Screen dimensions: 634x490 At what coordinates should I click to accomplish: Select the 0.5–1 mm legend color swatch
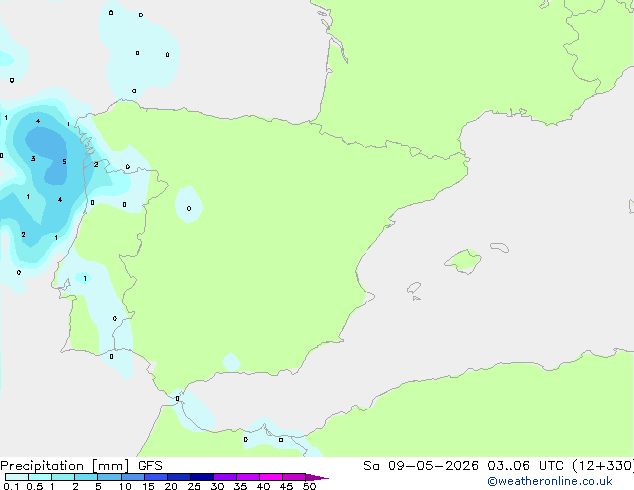40,477
